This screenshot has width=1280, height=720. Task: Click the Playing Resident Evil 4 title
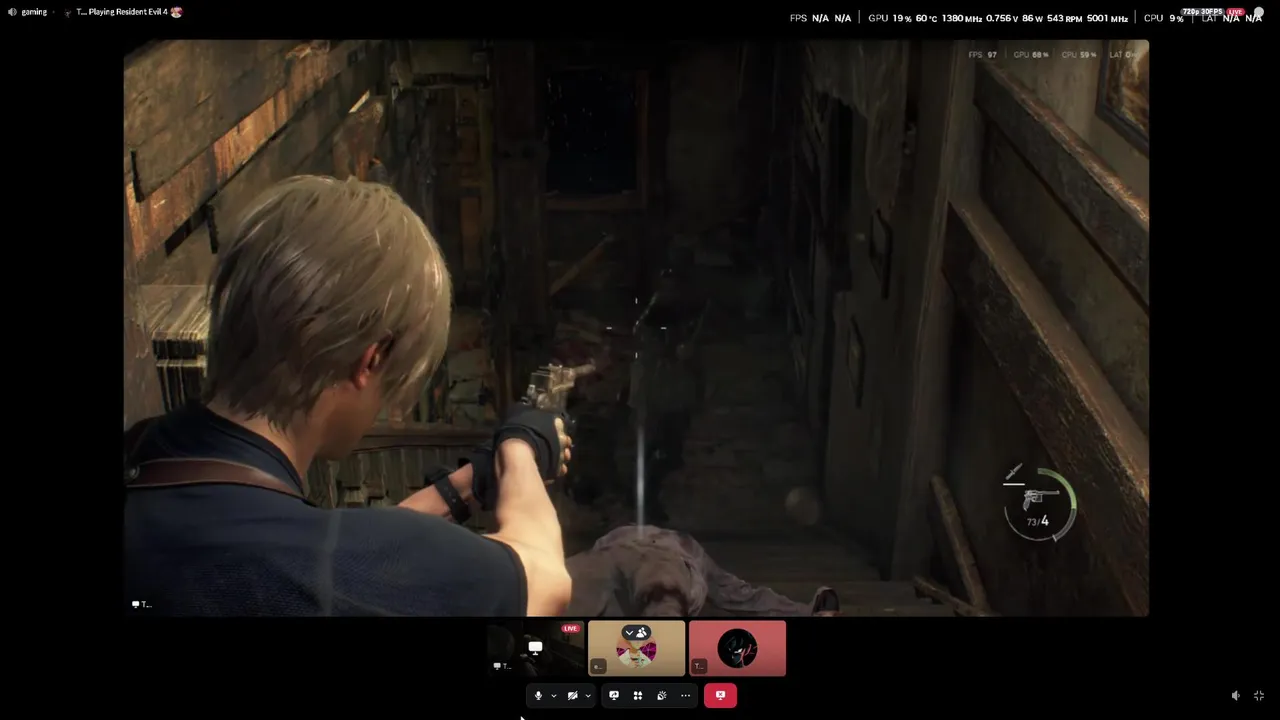tap(128, 12)
